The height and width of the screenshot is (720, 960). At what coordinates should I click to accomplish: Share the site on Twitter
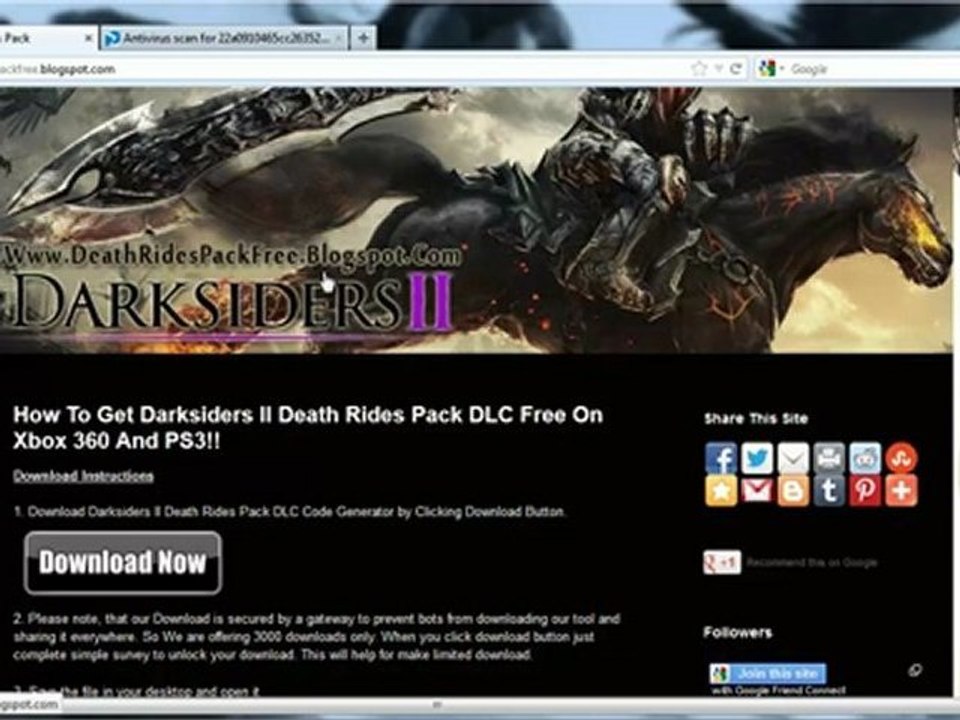(x=757, y=458)
